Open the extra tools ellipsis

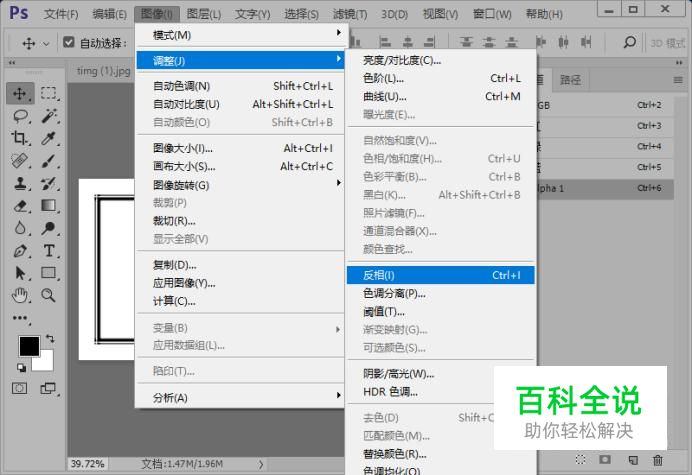click(20, 318)
